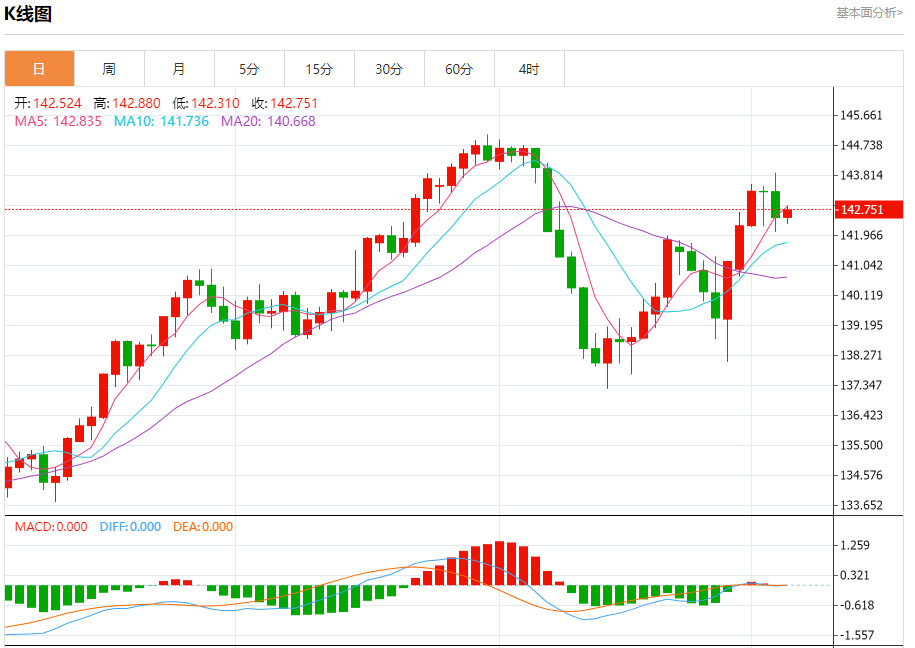Click the DEA value label

click(202, 527)
